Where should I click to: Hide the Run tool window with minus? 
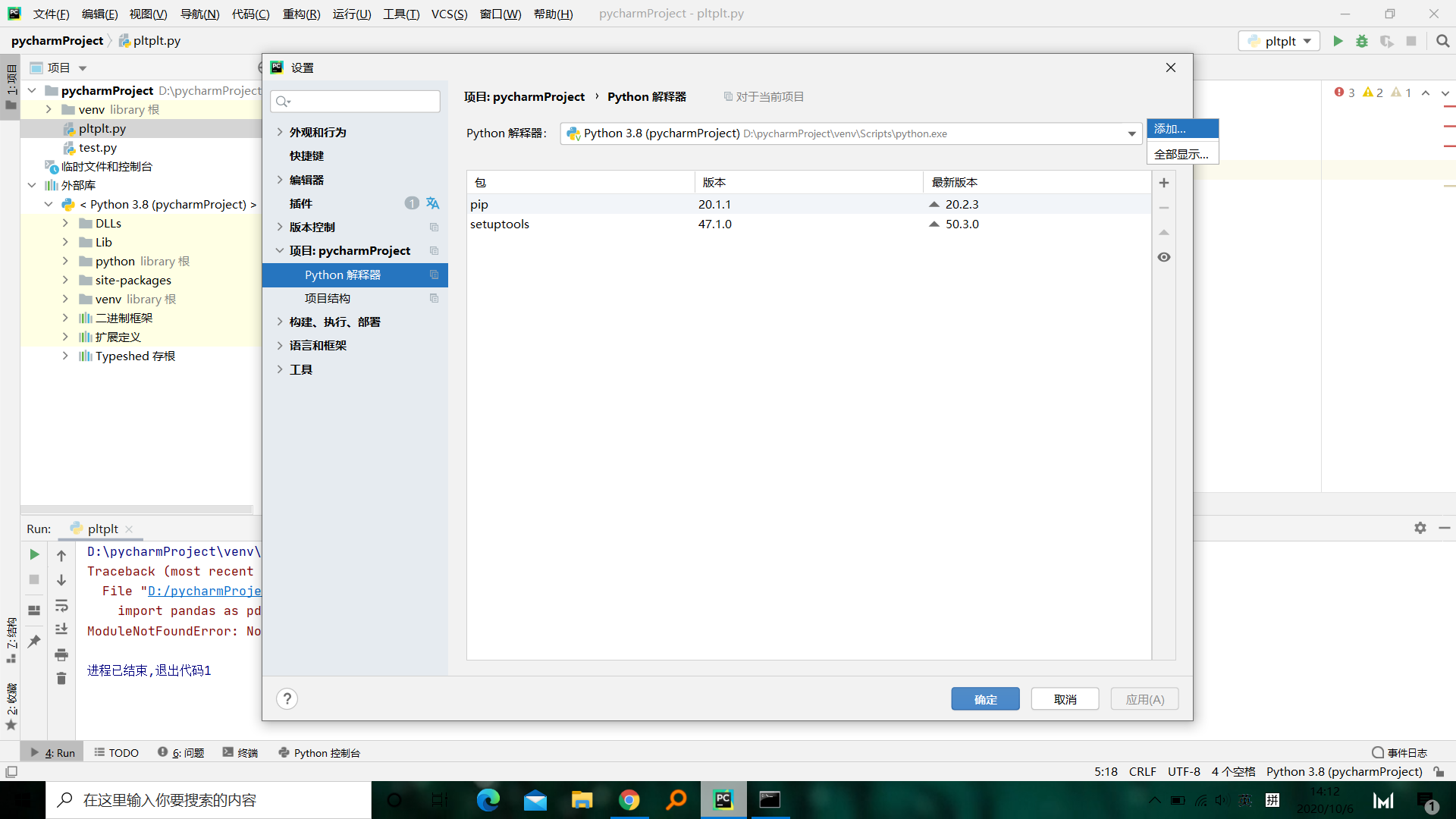[x=1444, y=528]
